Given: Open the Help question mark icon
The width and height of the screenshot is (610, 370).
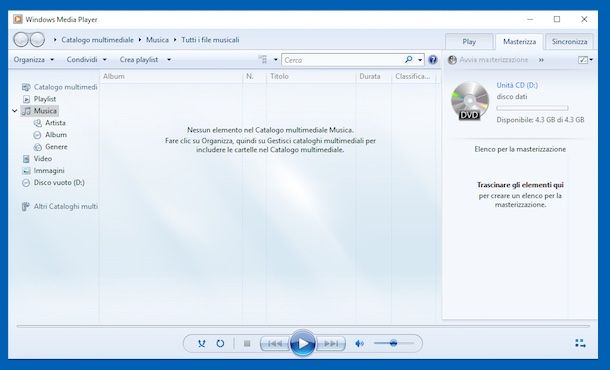Looking at the screenshot, I should click(x=433, y=60).
